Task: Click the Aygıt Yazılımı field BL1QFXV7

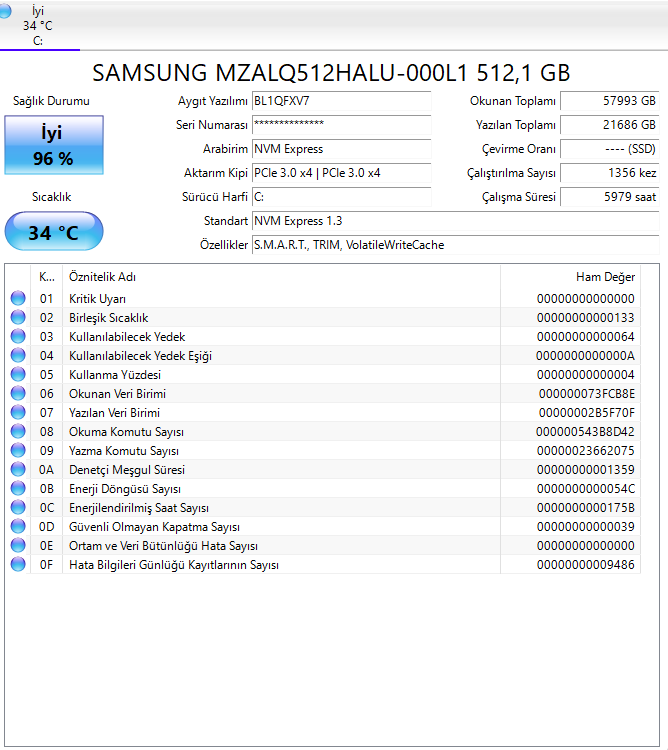Action: coord(341,101)
